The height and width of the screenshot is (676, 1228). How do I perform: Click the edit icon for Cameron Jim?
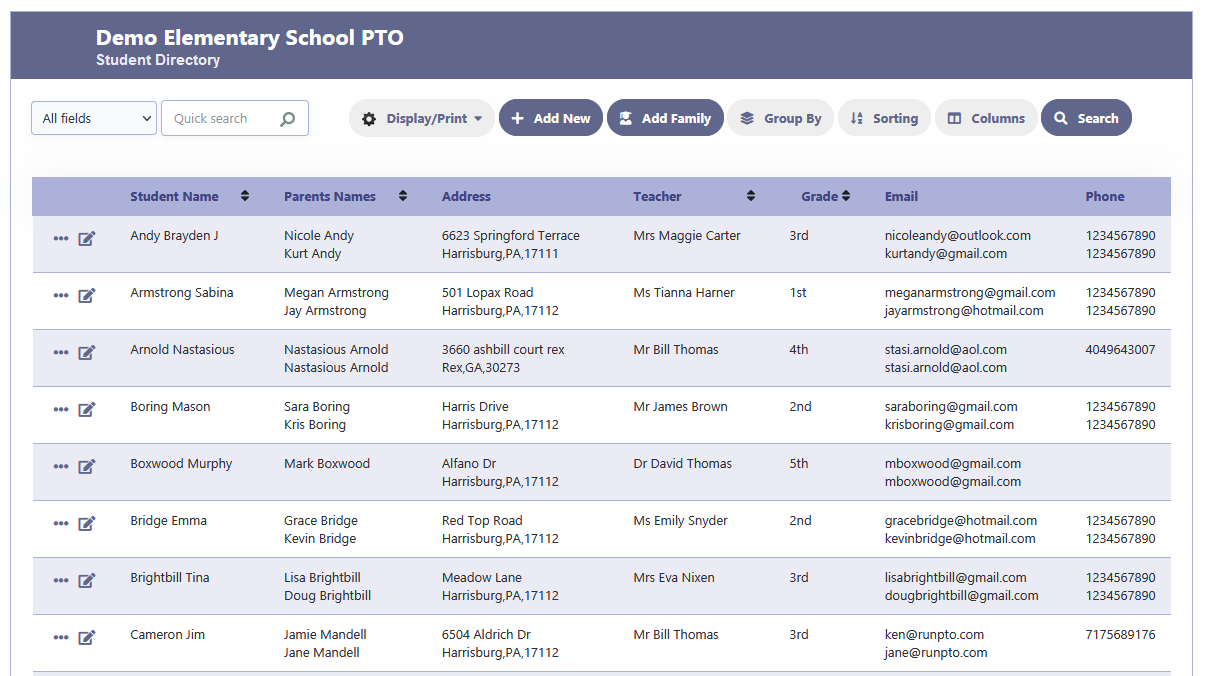tap(87, 637)
